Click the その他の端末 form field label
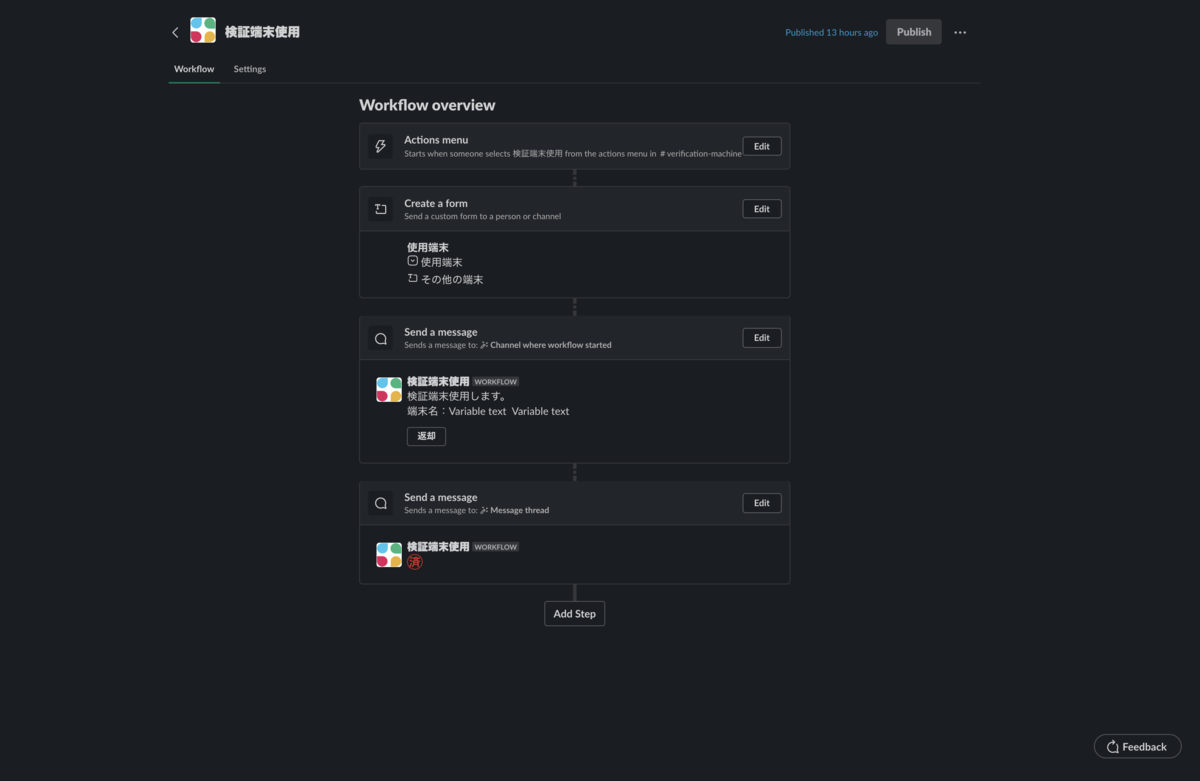 452,280
